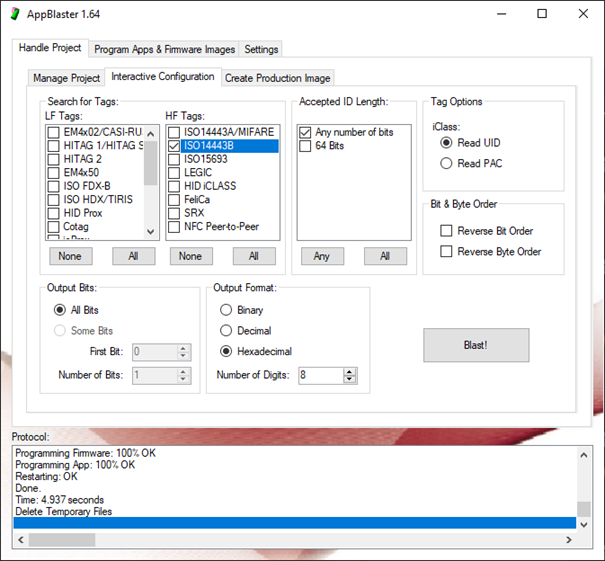Click Any button under Accepted ID Length
Screen dimensions: 605x561
[322, 256]
